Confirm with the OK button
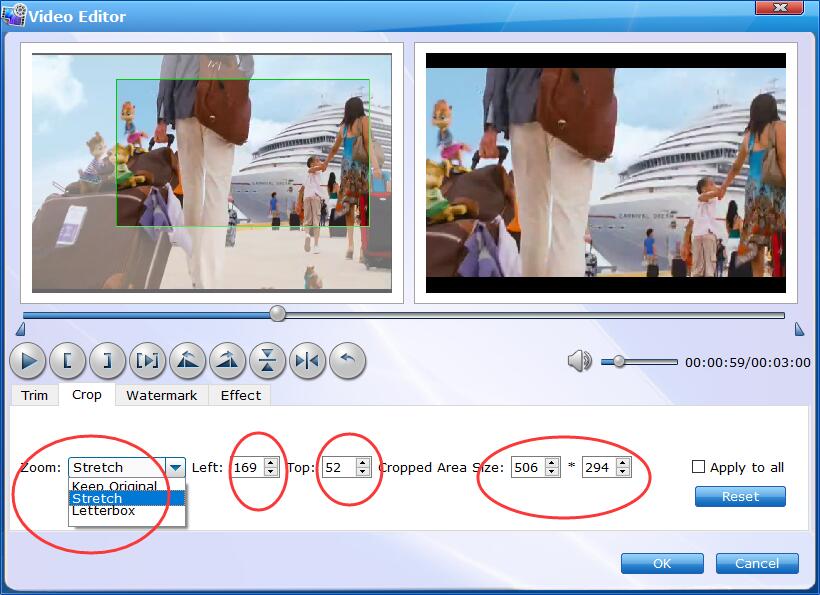820x595 pixels. point(662,563)
